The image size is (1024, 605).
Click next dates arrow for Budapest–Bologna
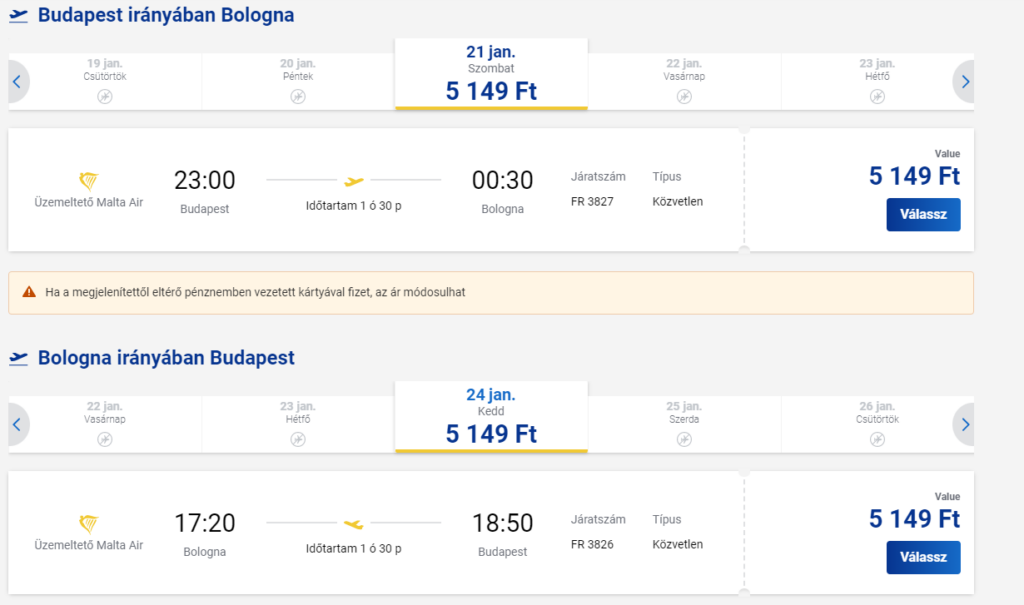click(964, 82)
